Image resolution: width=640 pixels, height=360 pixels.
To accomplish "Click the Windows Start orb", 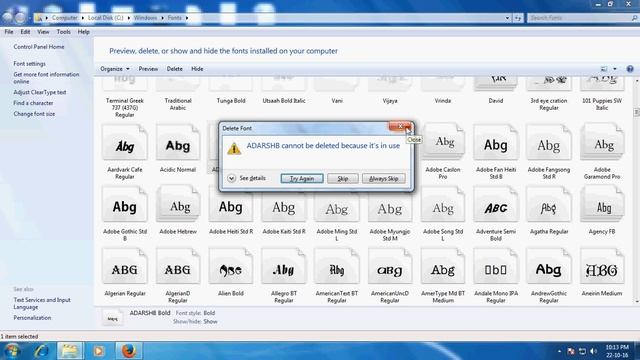I will (12, 351).
